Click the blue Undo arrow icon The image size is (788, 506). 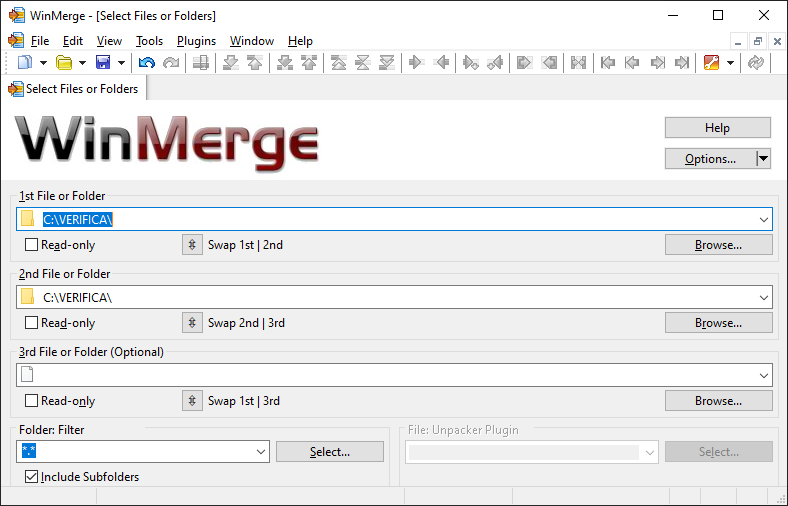[x=147, y=62]
